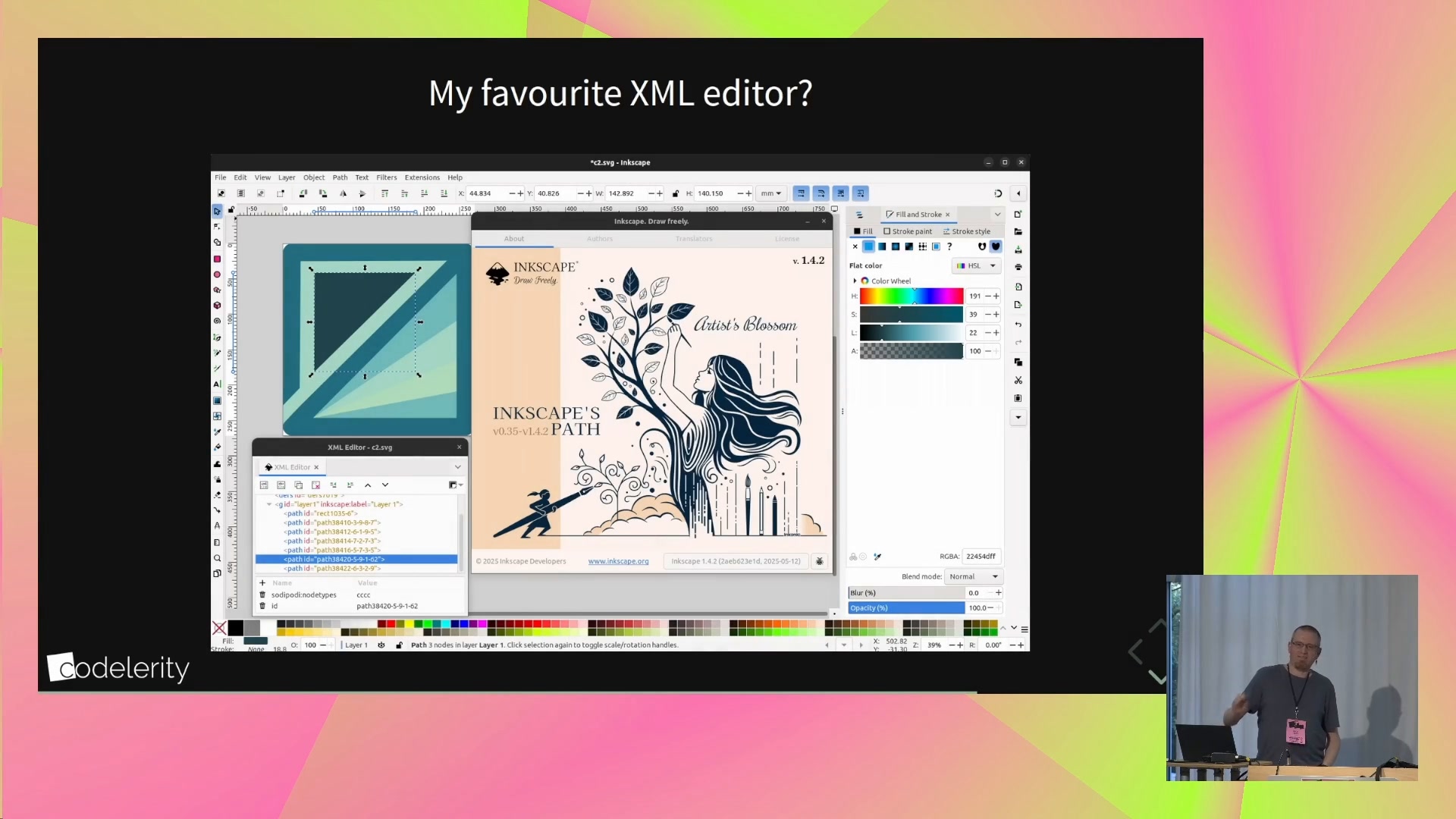
Task: Click color picker eyedropper in Fill panel
Action: pyautogui.click(x=877, y=557)
